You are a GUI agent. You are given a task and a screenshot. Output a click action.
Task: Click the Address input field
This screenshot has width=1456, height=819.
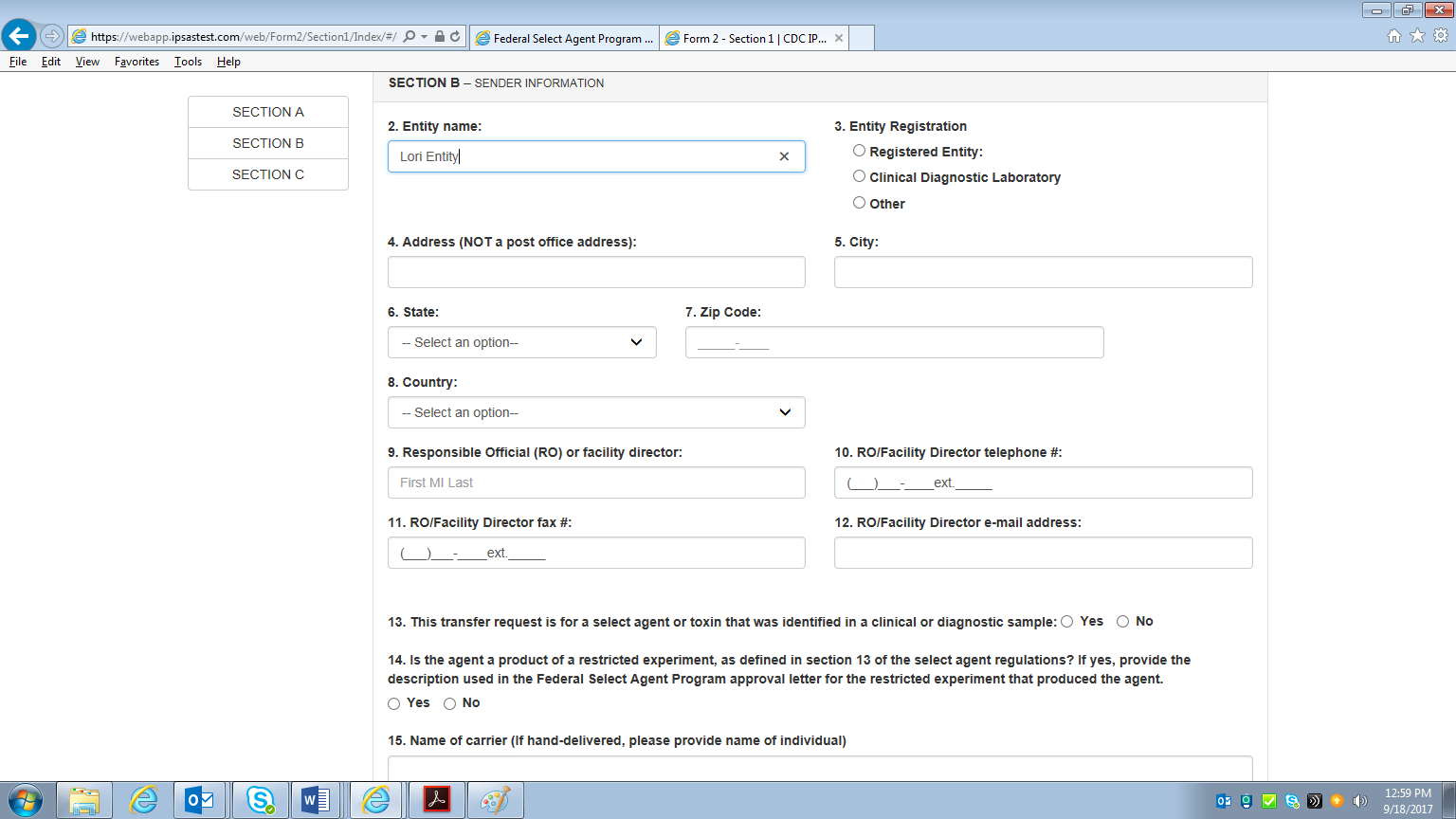pyautogui.click(x=596, y=272)
